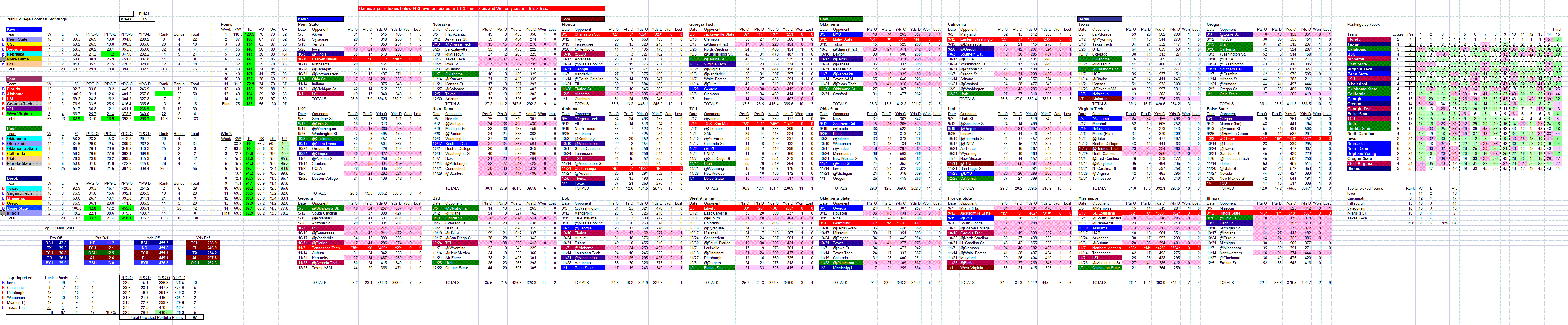Select the navy Derek header above Texas schedule
The image size is (1568, 325).
tap(1099, 19)
